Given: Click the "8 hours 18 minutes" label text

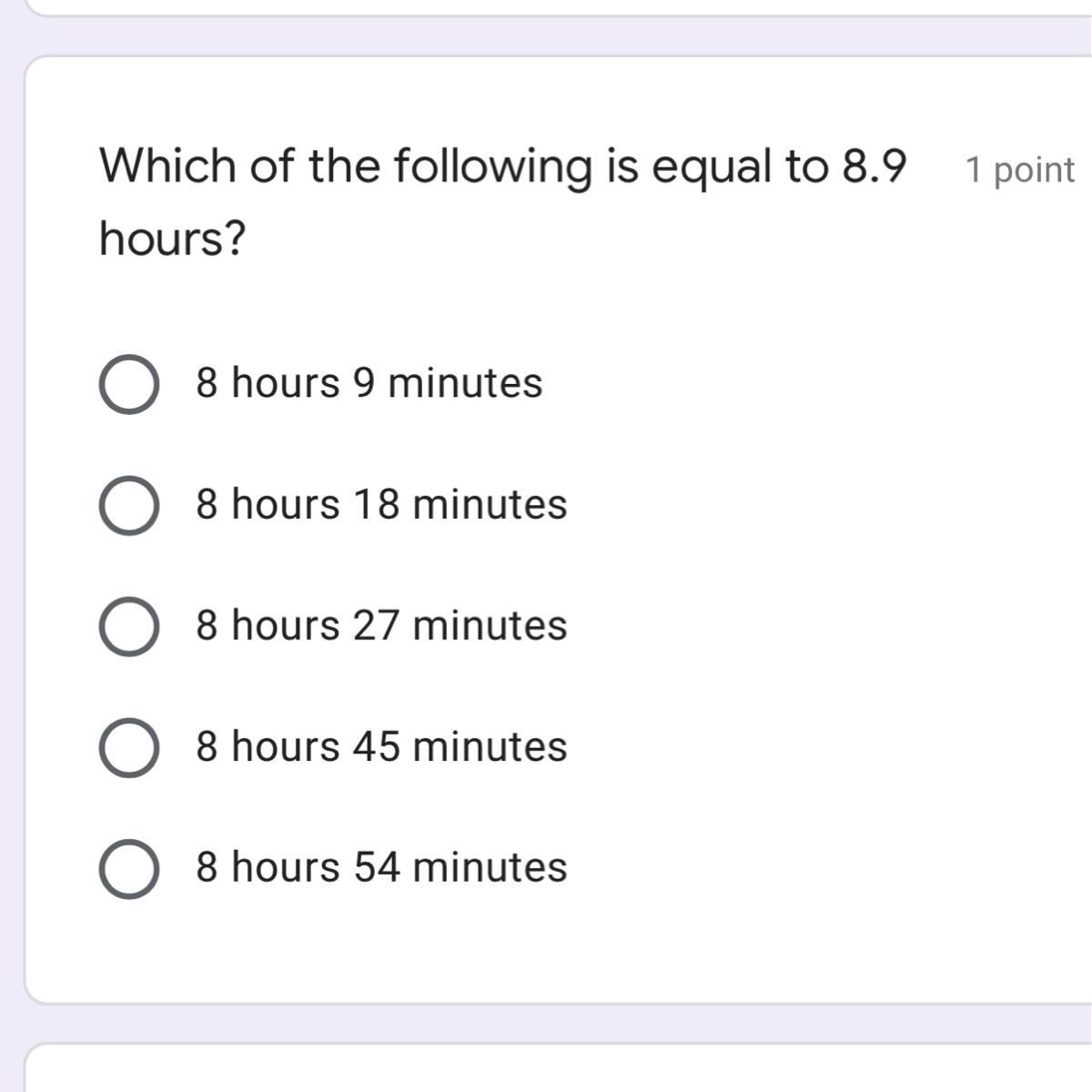Looking at the screenshot, I should 381,504.
